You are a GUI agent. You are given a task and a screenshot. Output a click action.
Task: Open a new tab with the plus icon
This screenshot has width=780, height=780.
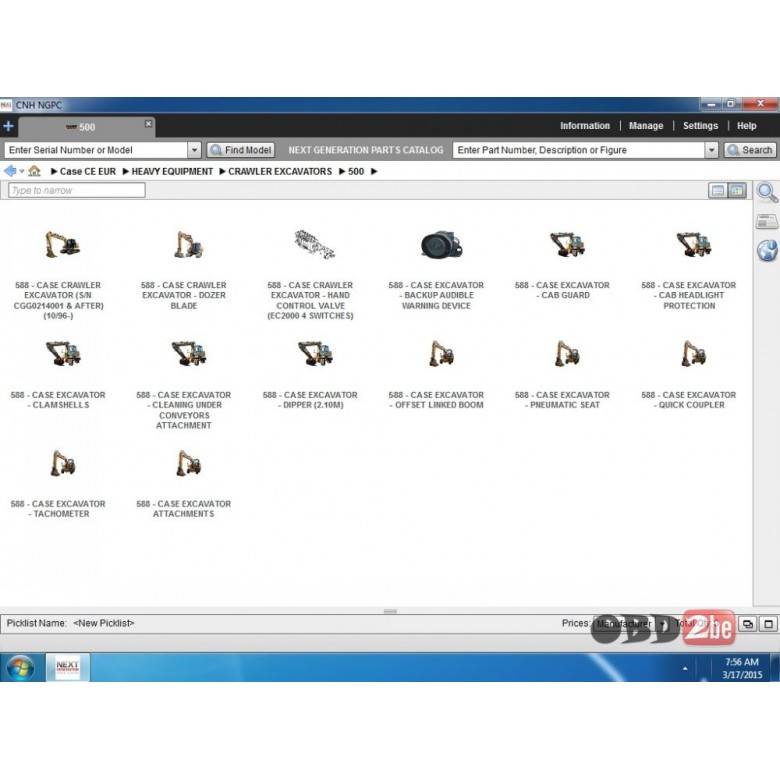(x=8, y=126)
